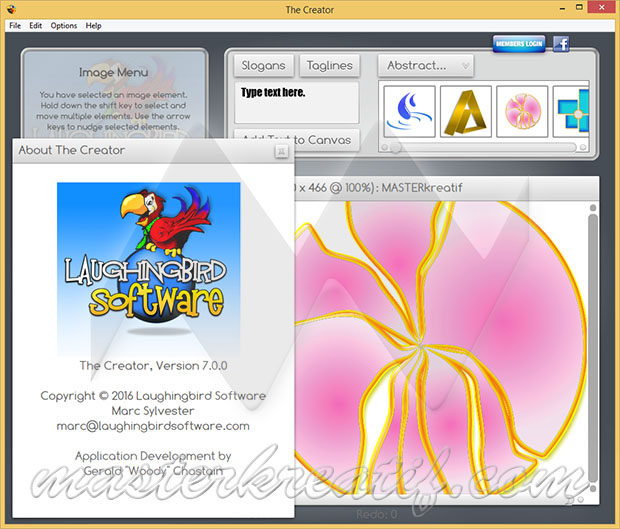Select the pink flower circle logo thumbnail
This screenshot has height=529, width=620.
point(522,111)
